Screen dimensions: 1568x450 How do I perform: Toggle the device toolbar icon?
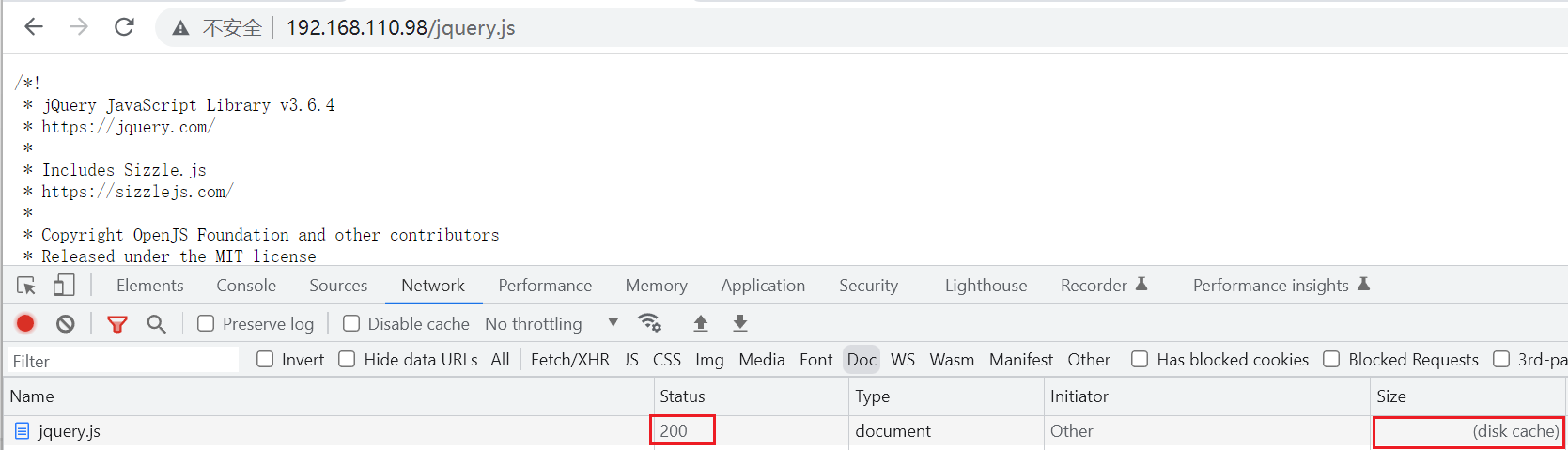[x=64, y=286]
